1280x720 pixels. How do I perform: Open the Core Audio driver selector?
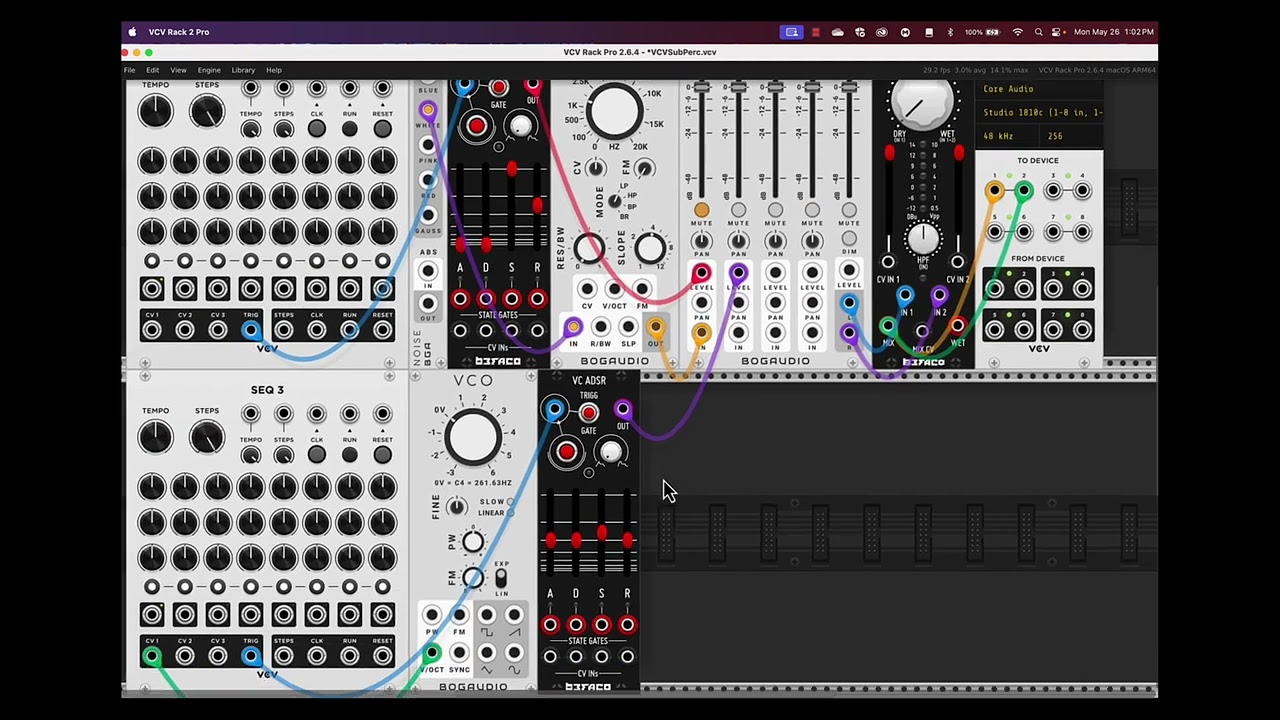coord(1041,89)
